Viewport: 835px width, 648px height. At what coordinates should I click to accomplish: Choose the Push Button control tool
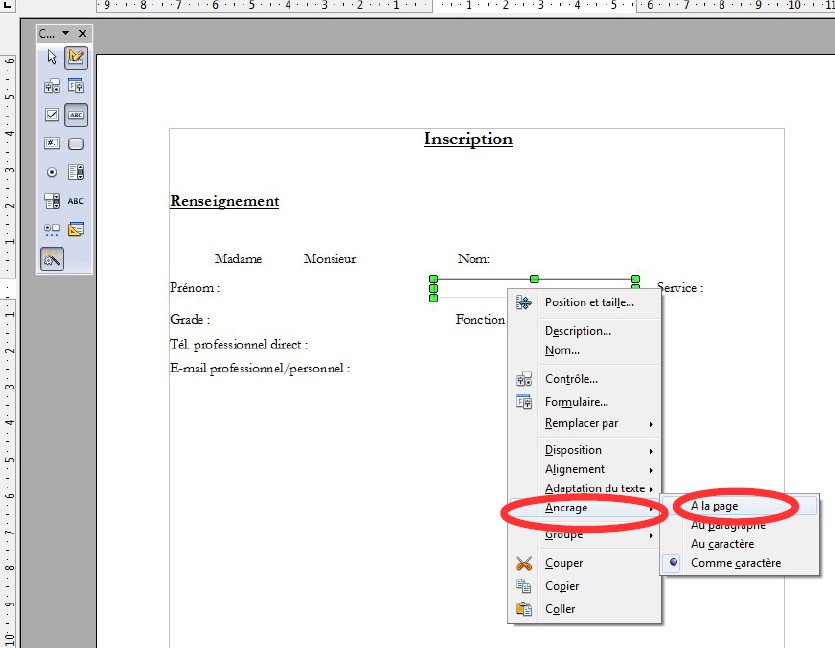(x=76, y=143)
